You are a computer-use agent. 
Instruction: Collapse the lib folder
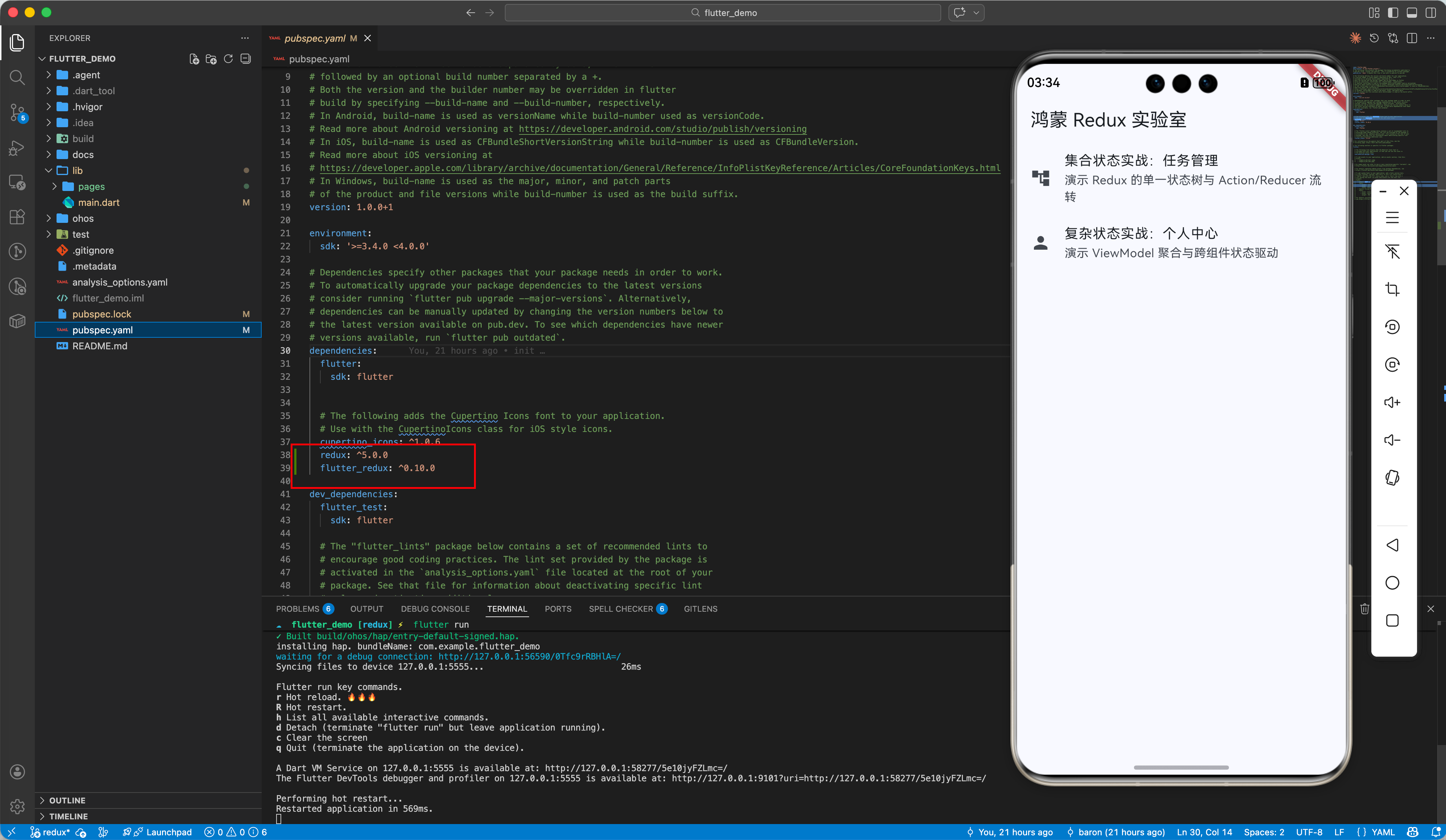(x=77, y=170)
